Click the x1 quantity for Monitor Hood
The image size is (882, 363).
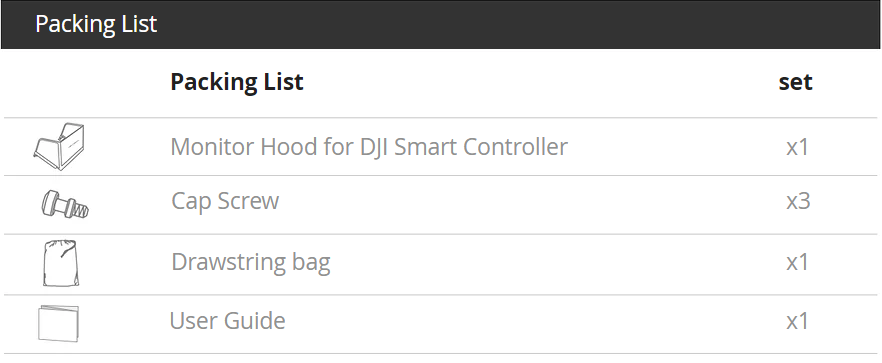798,147
